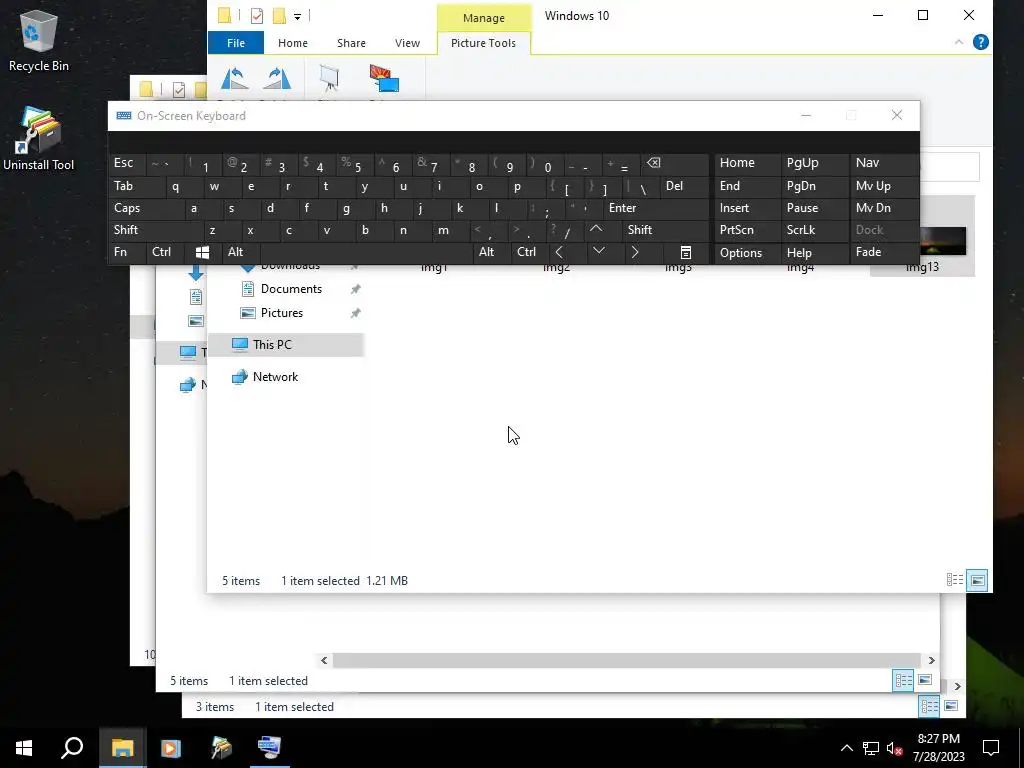Image resolution: width=1024 pixels, height=768 pixels.
Task: Open the Windows Start menu
Action: pos(24,748)
